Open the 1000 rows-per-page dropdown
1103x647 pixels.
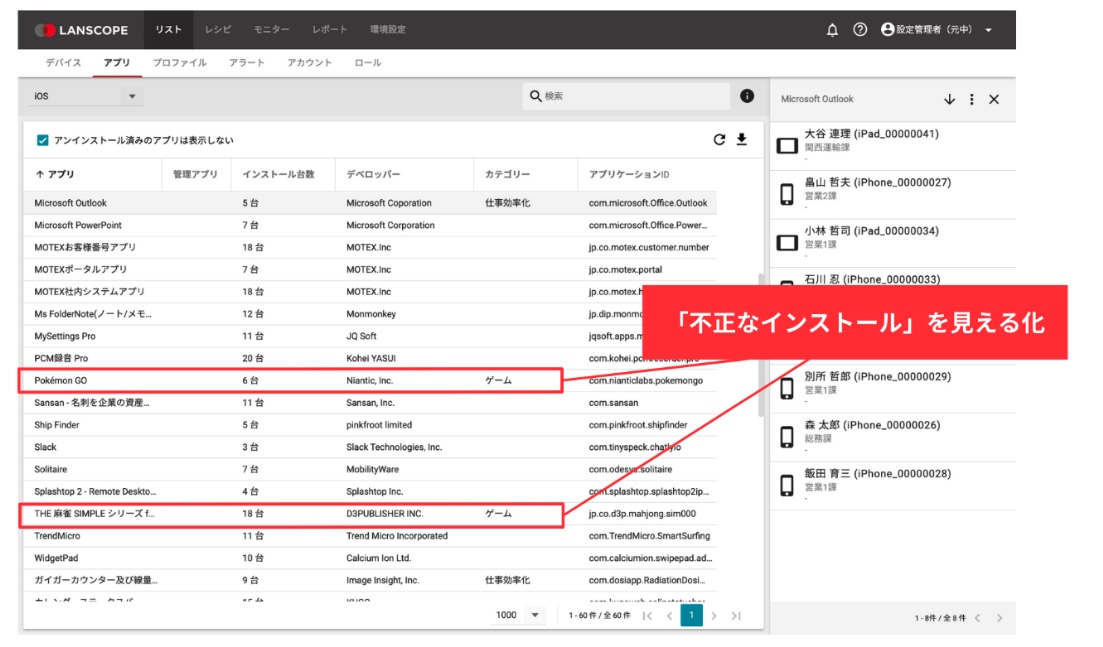pos(520,615)
